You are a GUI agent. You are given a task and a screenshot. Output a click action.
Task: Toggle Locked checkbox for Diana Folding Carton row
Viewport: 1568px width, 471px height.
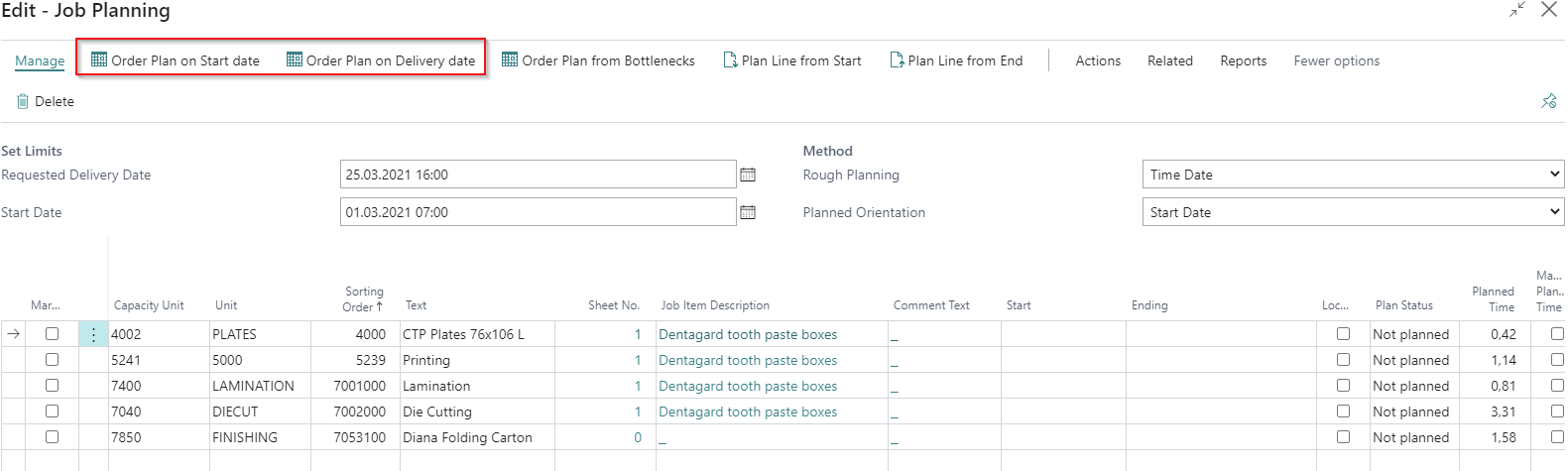[x=1344, y=437]
